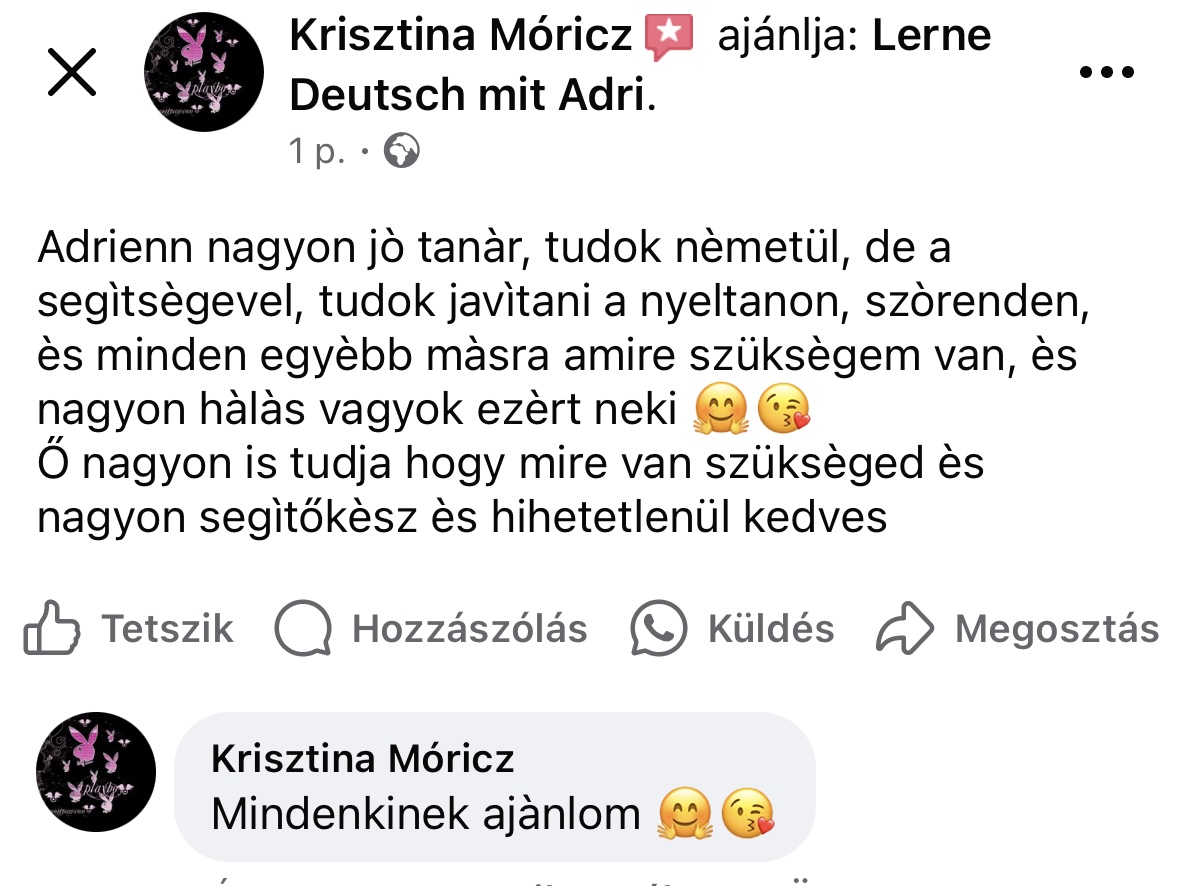Click the thumbs-up Tetszik icon
Image resolution: width=1179 pixels, height=886 pixels.
(51, 628)
